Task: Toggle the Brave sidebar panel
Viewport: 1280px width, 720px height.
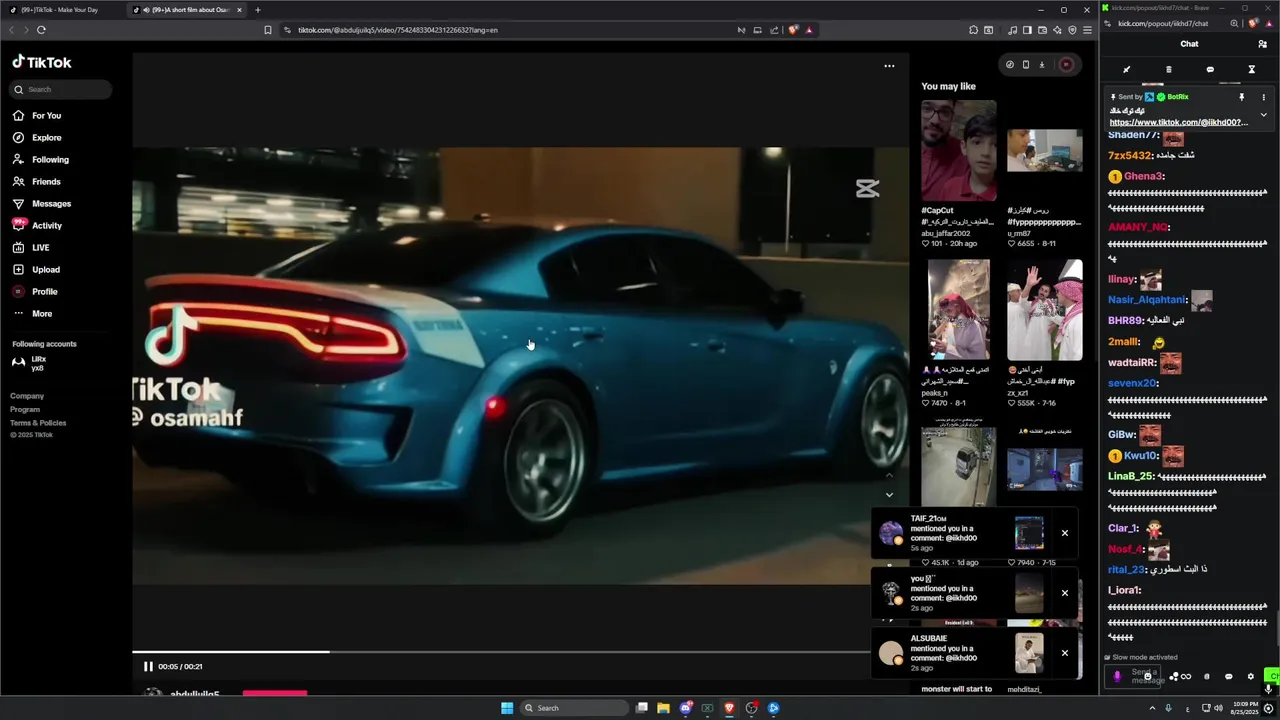Action: pos(1027,30)
